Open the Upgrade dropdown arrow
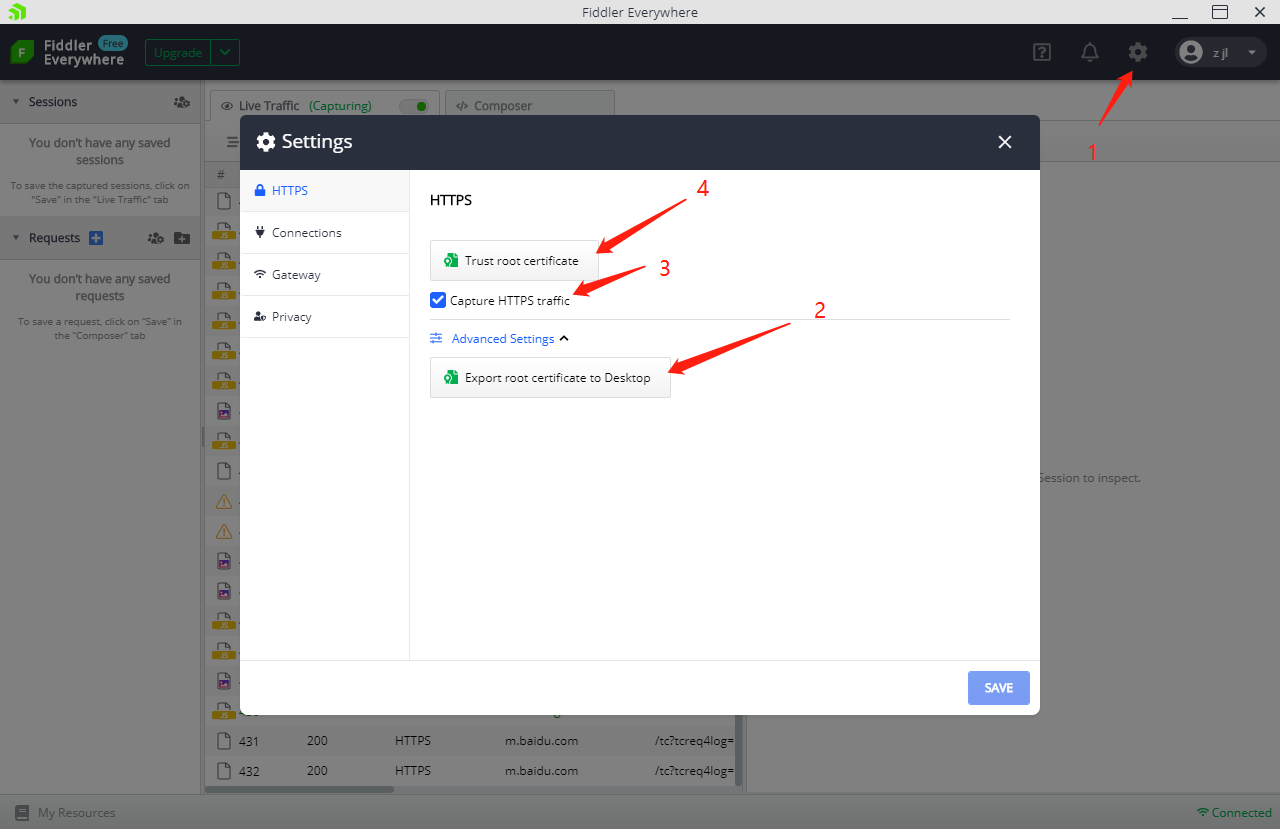1280x829 pixels. (226, 53)
